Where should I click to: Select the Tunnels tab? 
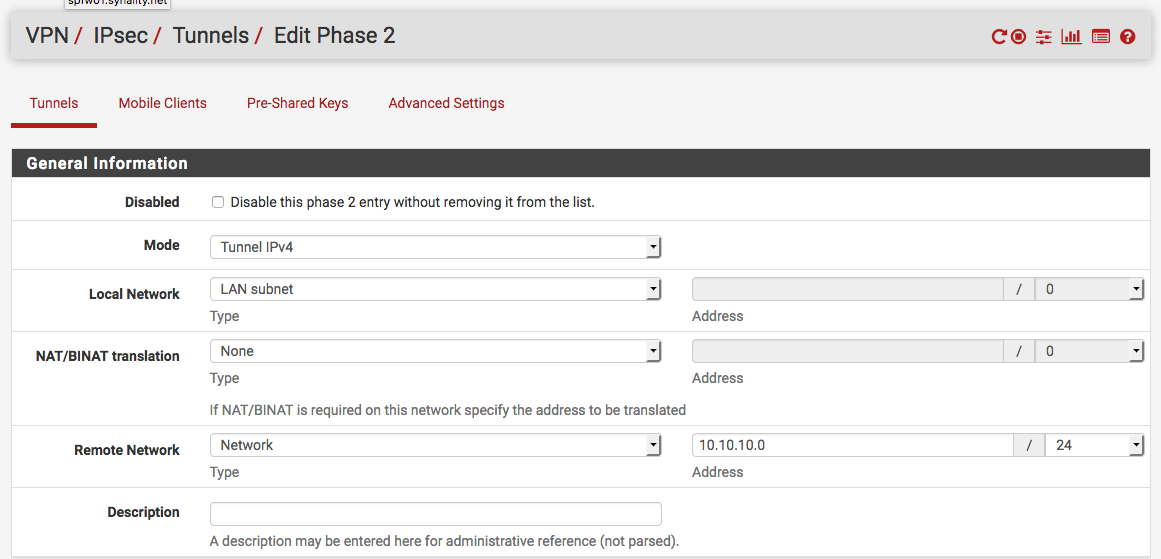tap(54, 103)
